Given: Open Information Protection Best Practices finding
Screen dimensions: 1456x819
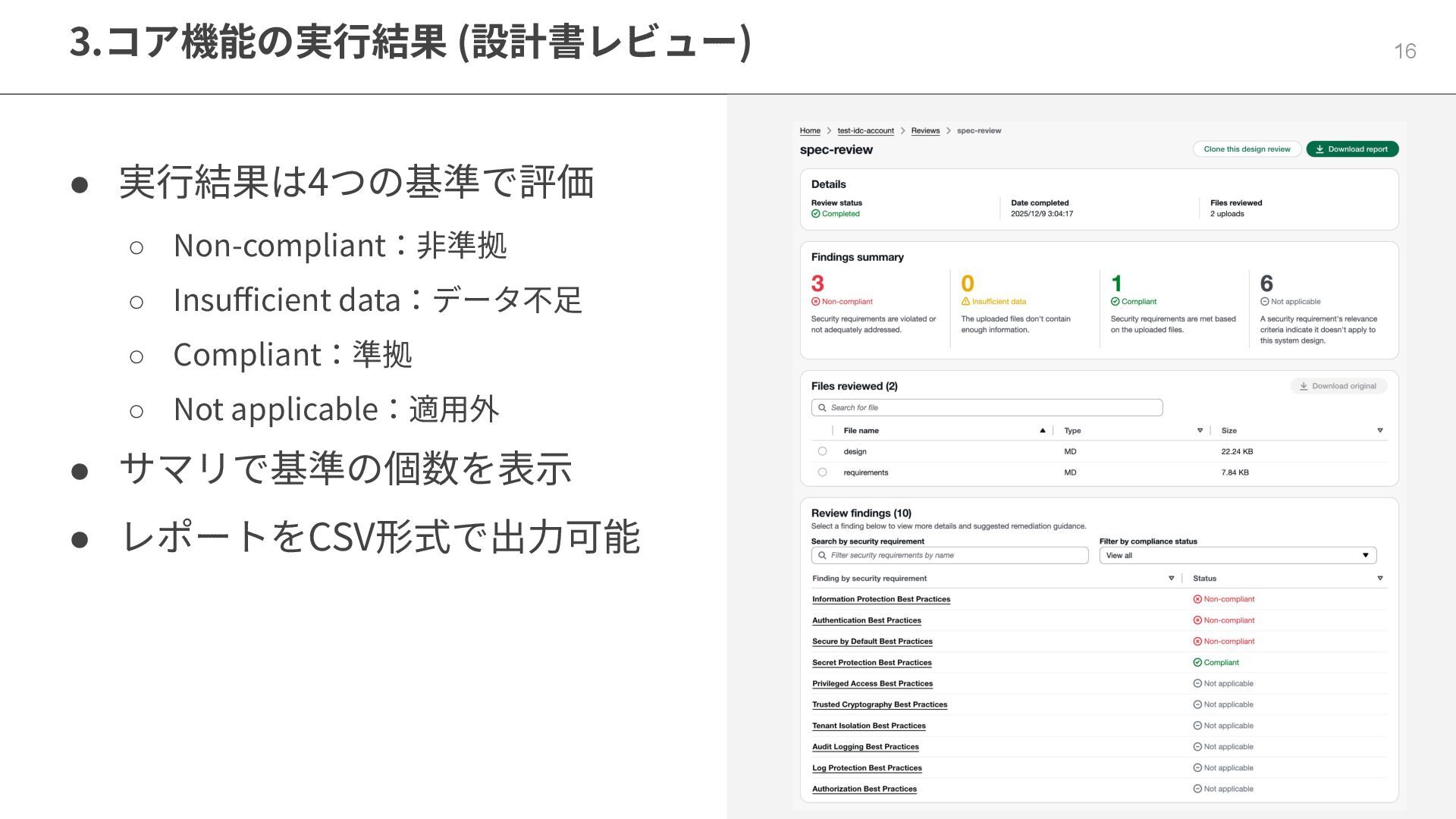Looking at the screenshot, I should pos(880,600).
